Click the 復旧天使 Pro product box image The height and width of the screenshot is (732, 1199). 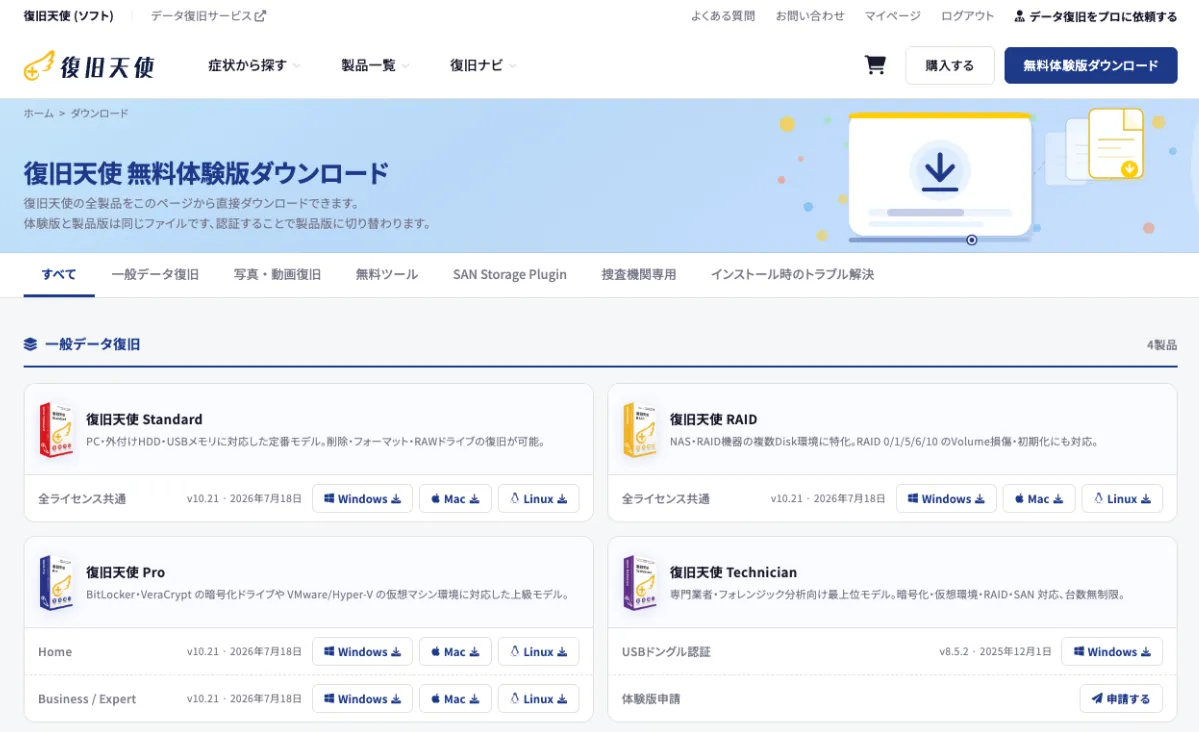[56, 583]
